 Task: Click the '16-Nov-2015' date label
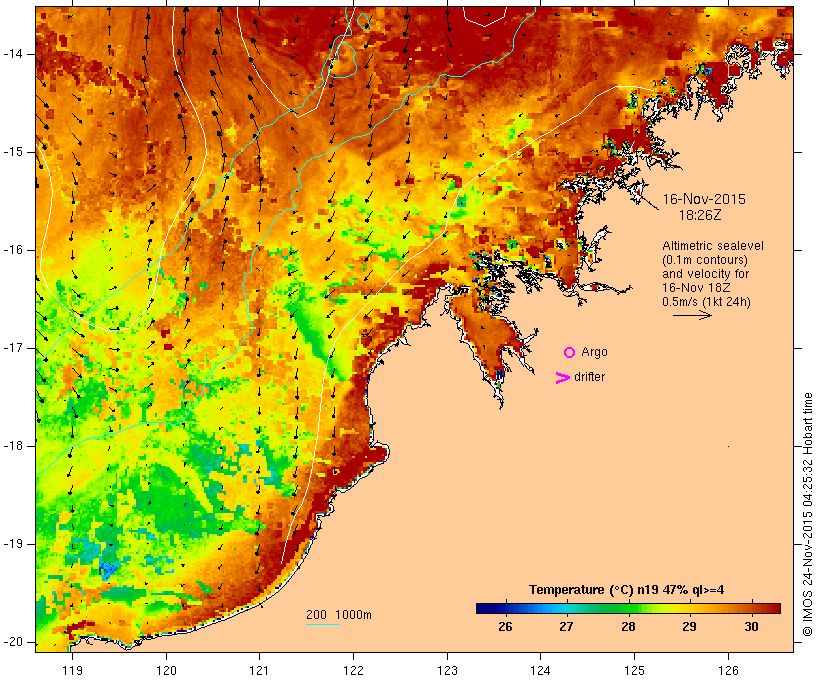coord(704,199)
